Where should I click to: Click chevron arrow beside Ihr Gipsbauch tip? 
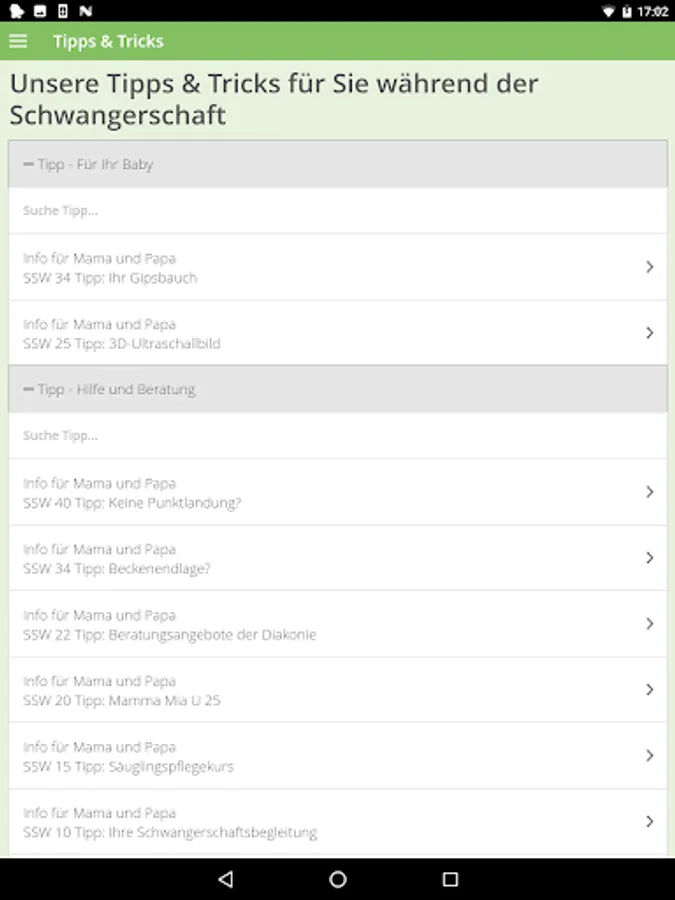pos(649,267)
